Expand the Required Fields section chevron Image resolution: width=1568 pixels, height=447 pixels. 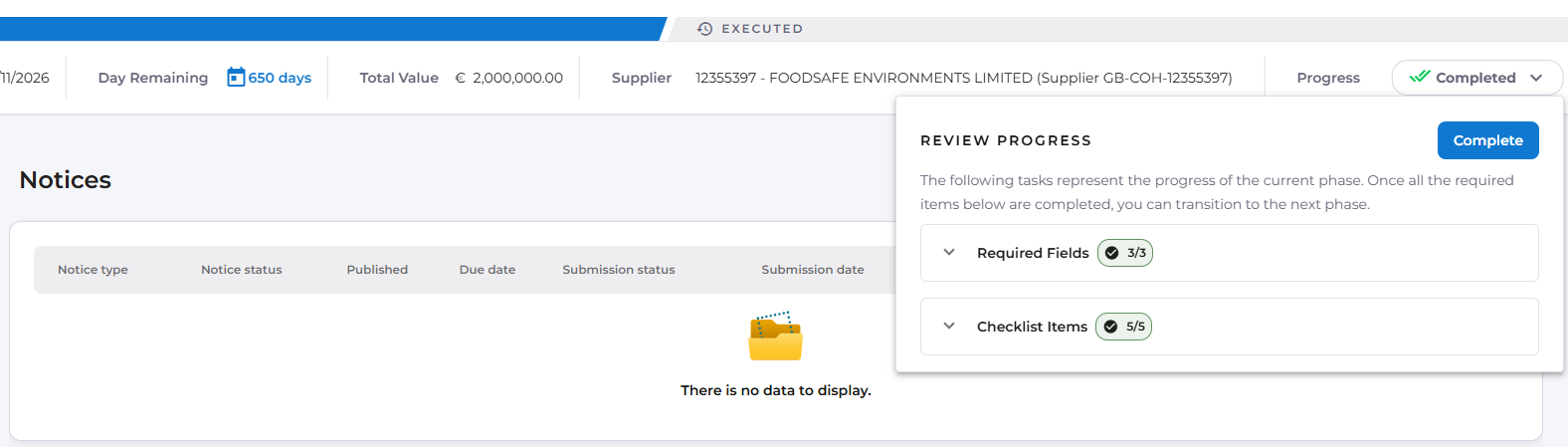(x=949, y=253)
